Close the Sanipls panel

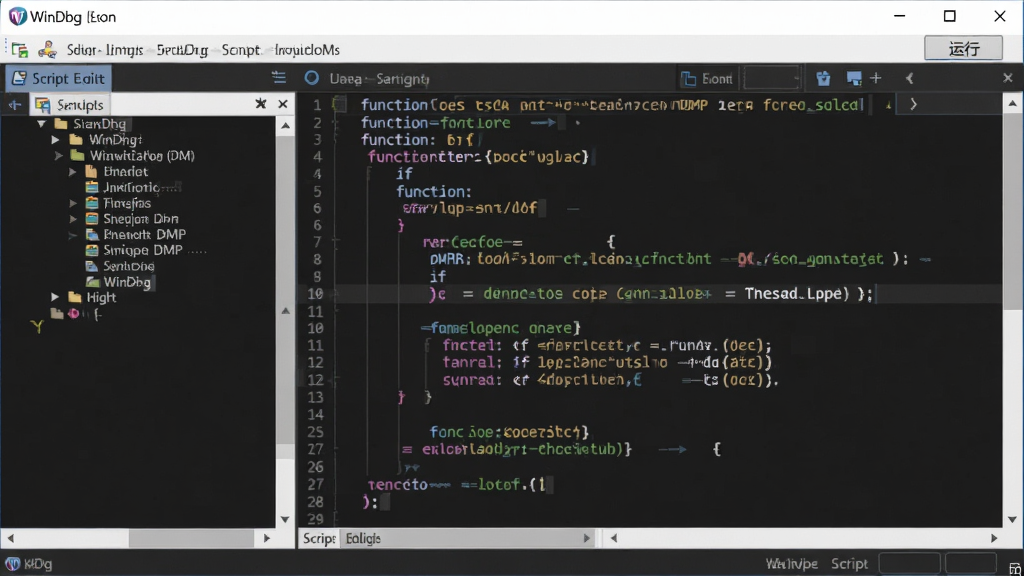[x=283, y=104]
